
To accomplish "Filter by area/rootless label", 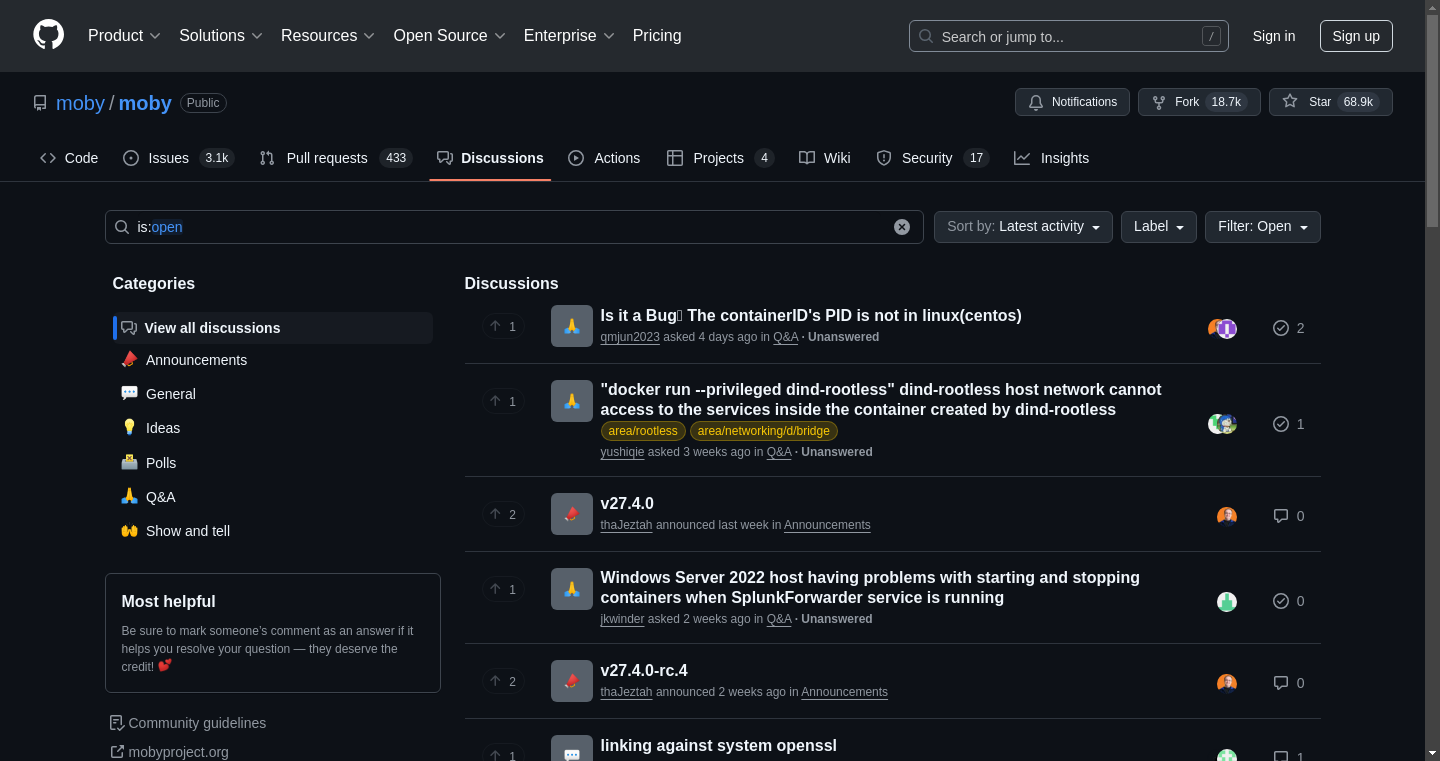I will point(643,431).
